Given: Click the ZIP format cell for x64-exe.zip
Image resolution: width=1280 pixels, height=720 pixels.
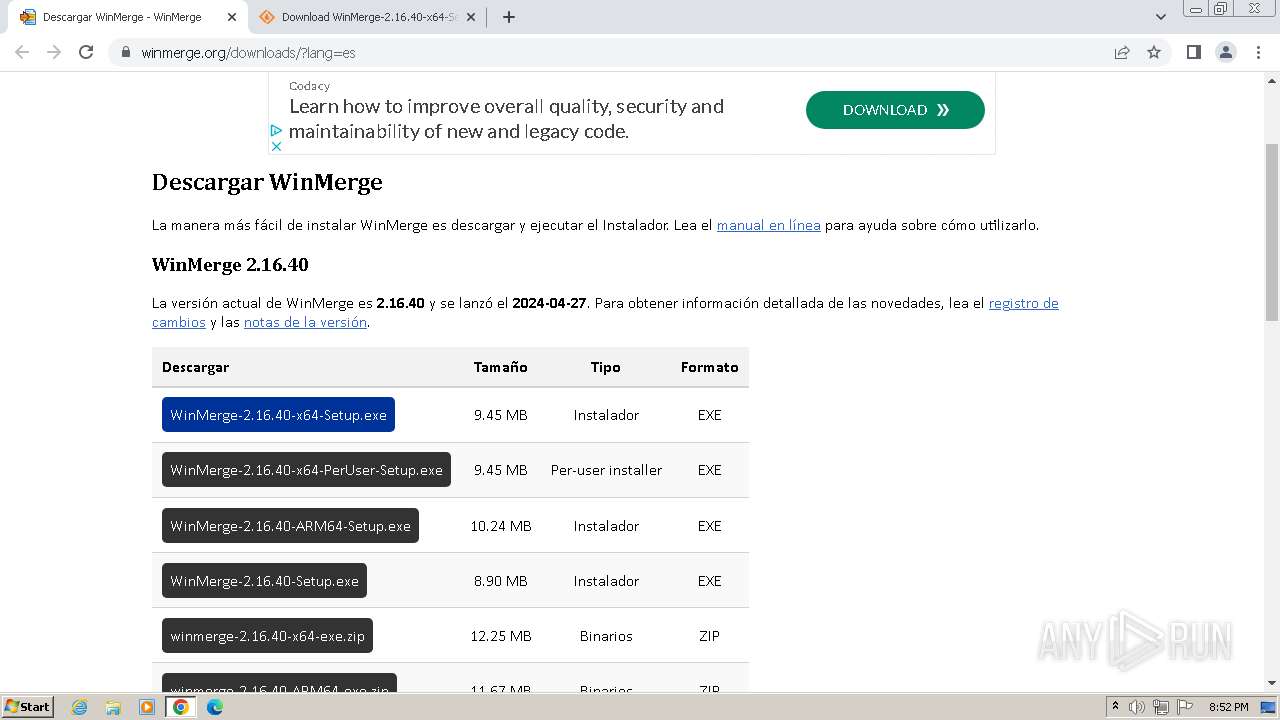Looking at the screenshot, I should [x=709, y=636].
